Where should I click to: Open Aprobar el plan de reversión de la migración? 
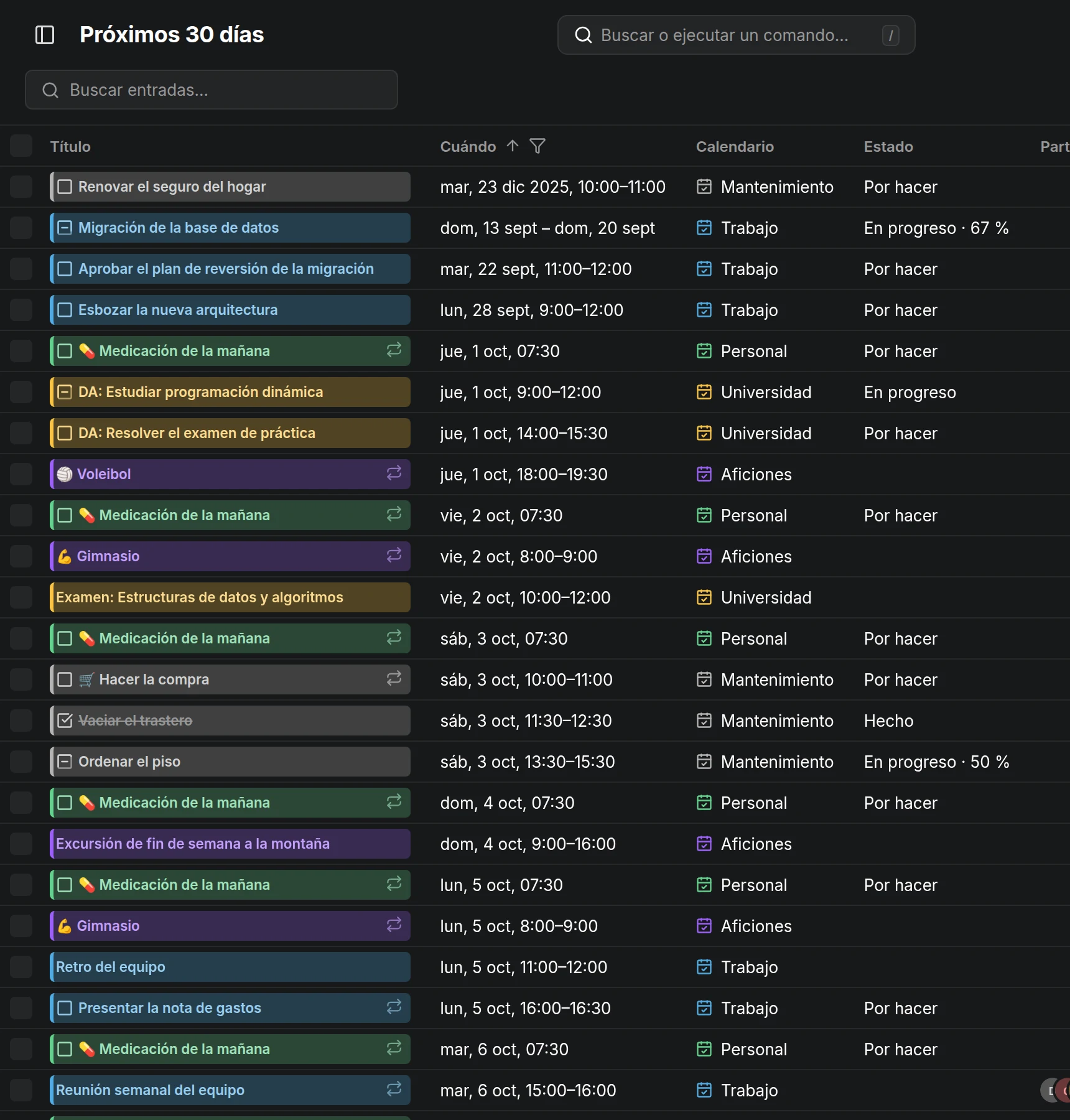(x=230, y=269)
